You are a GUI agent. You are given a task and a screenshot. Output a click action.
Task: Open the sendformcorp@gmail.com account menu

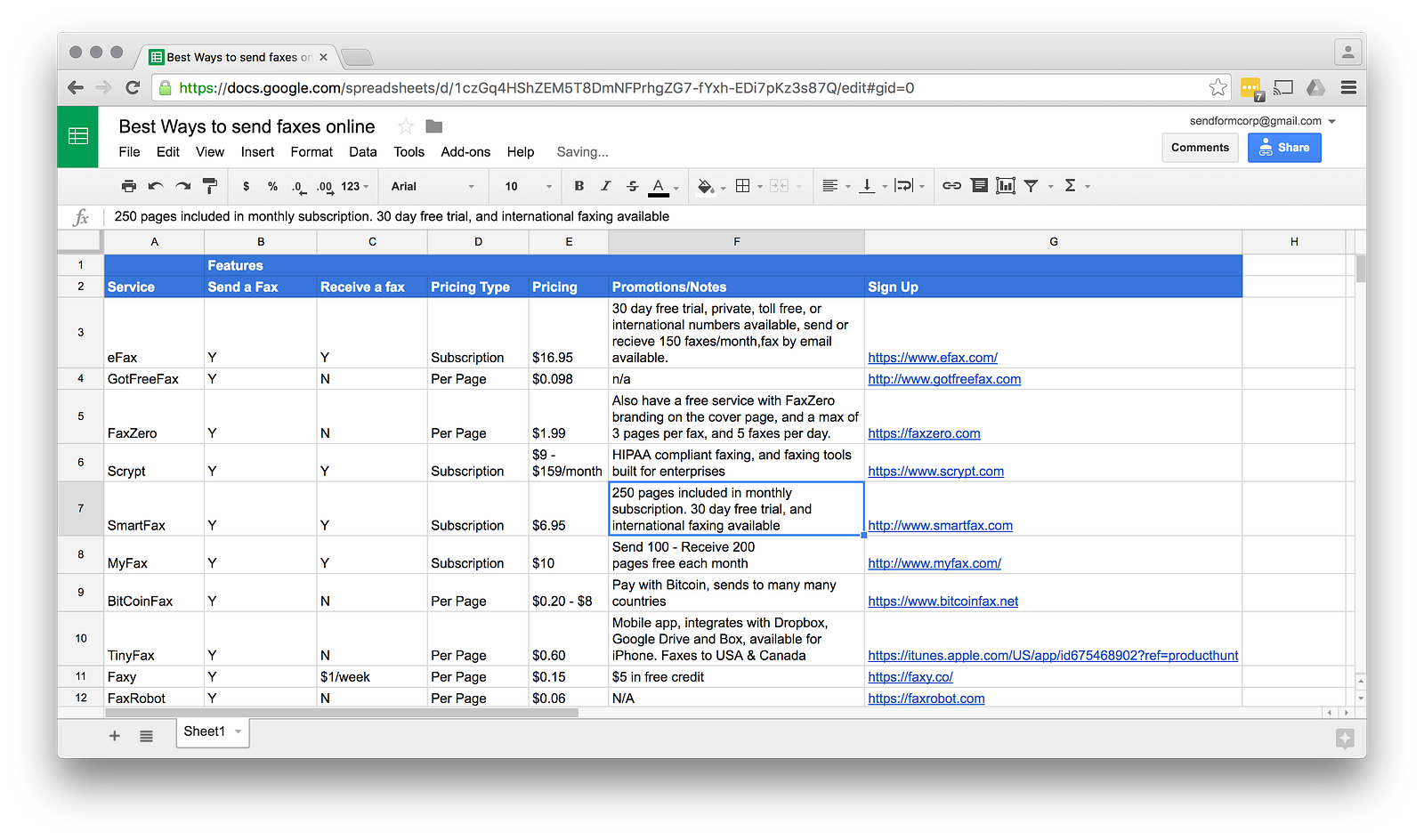pyautogui.click(x=1263, y=121)
